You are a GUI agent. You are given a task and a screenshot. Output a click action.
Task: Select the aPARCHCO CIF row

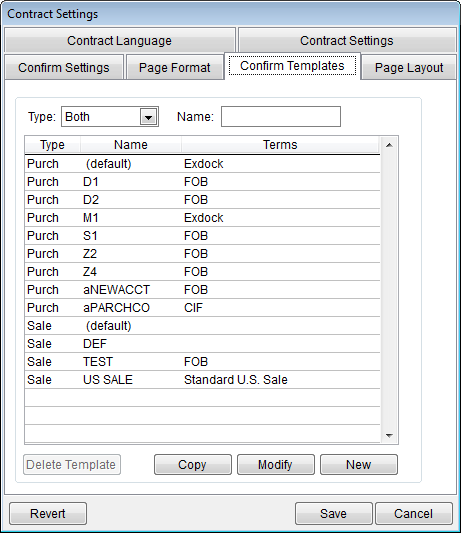click(202, 308)
